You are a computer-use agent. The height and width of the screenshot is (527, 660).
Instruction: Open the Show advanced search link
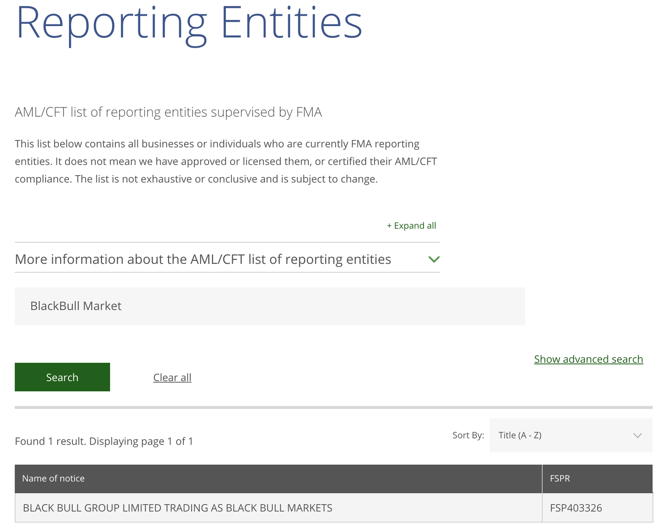(x=588, y=359)
